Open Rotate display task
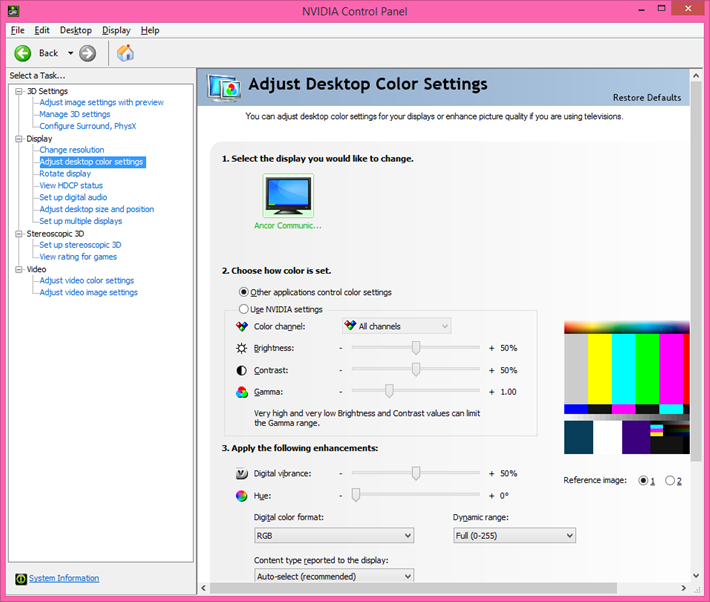 pos(65,173)
